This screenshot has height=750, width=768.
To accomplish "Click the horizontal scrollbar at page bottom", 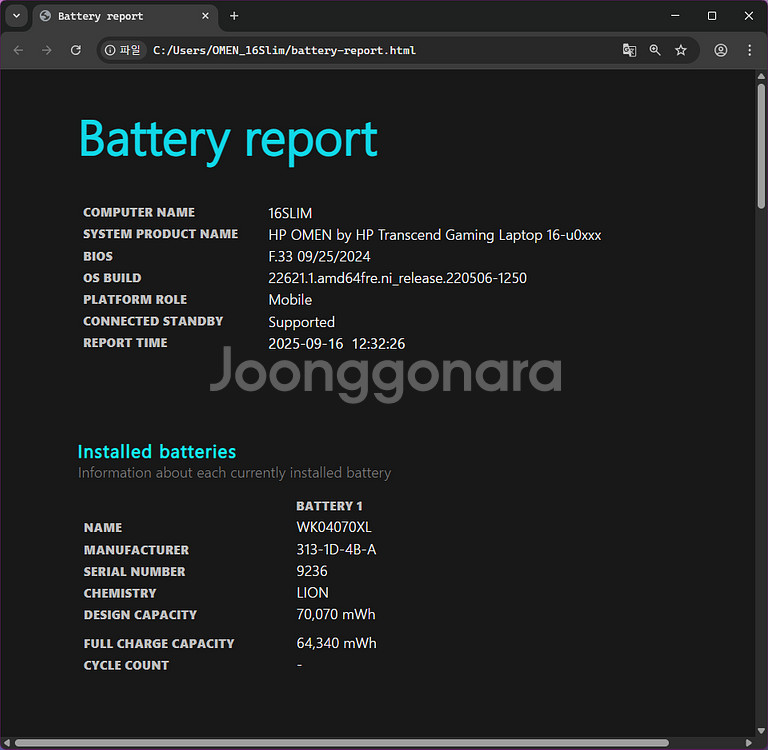I will pos(340,743).
